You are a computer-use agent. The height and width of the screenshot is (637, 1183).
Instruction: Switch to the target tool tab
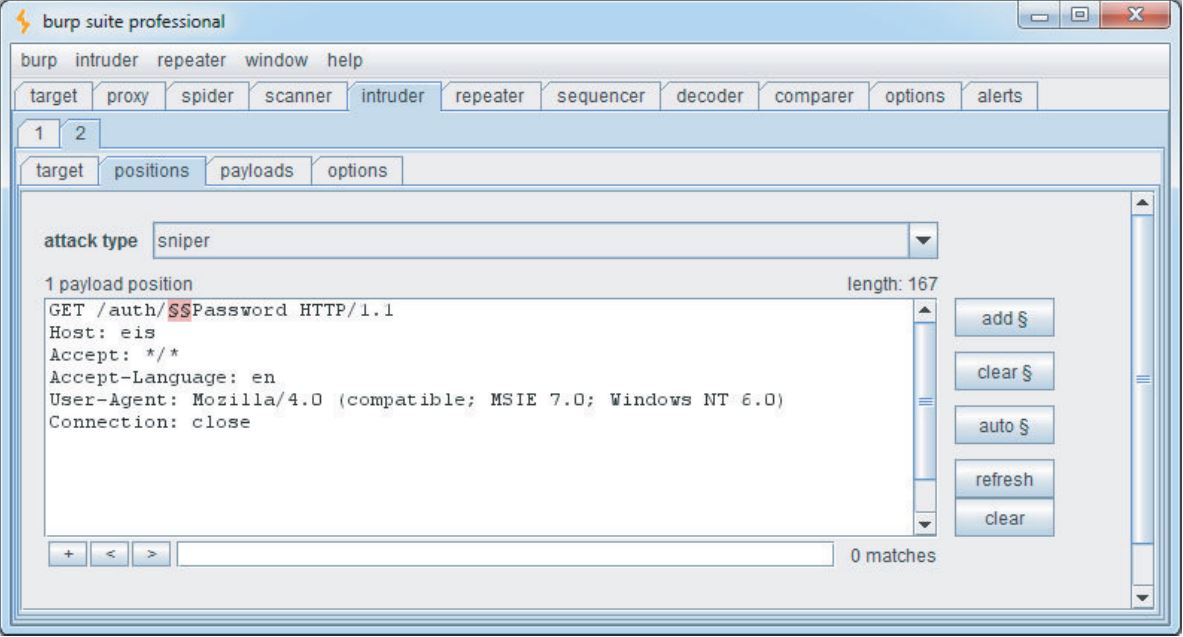point(54,97)
